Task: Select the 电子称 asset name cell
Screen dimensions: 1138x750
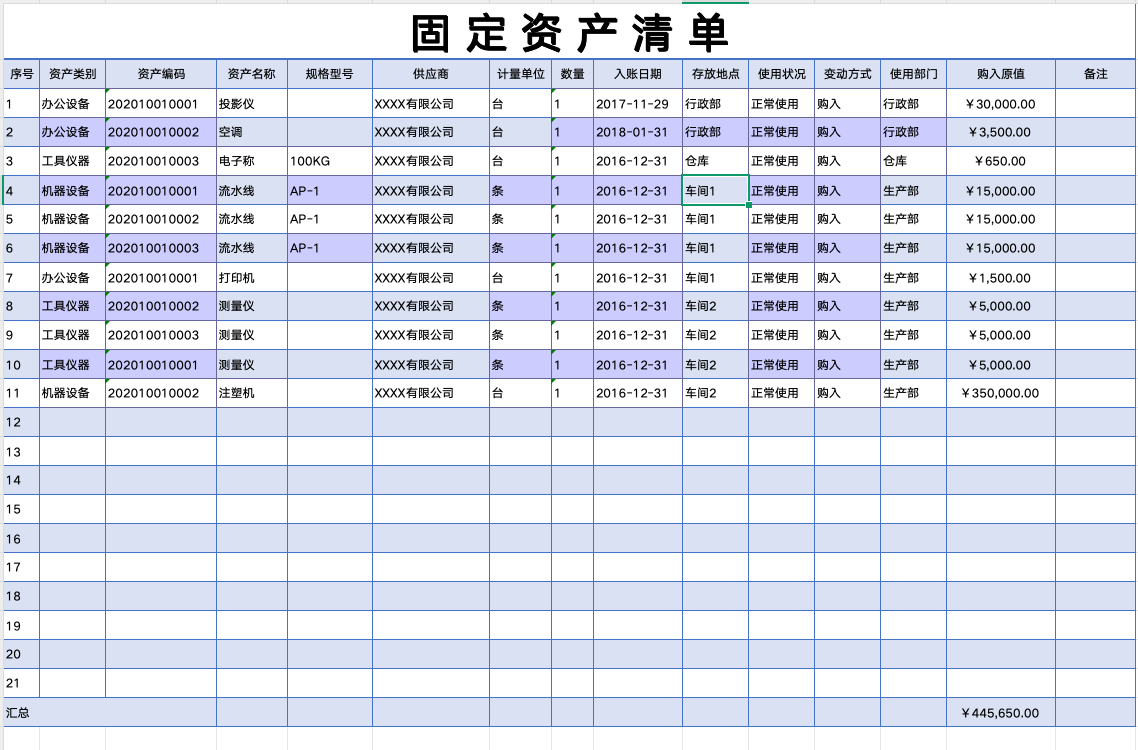Action: (x=252, y=161)
